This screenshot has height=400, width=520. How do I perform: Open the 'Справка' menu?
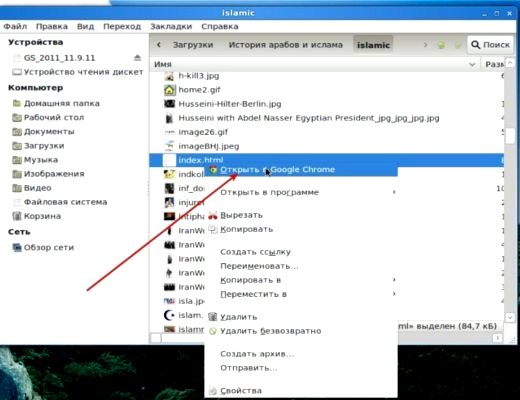point(220,26)
